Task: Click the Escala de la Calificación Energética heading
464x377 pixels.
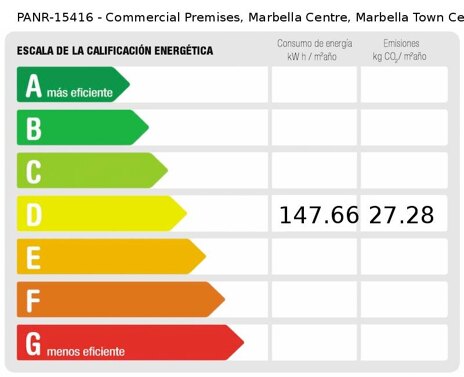Action: point(115,51)
